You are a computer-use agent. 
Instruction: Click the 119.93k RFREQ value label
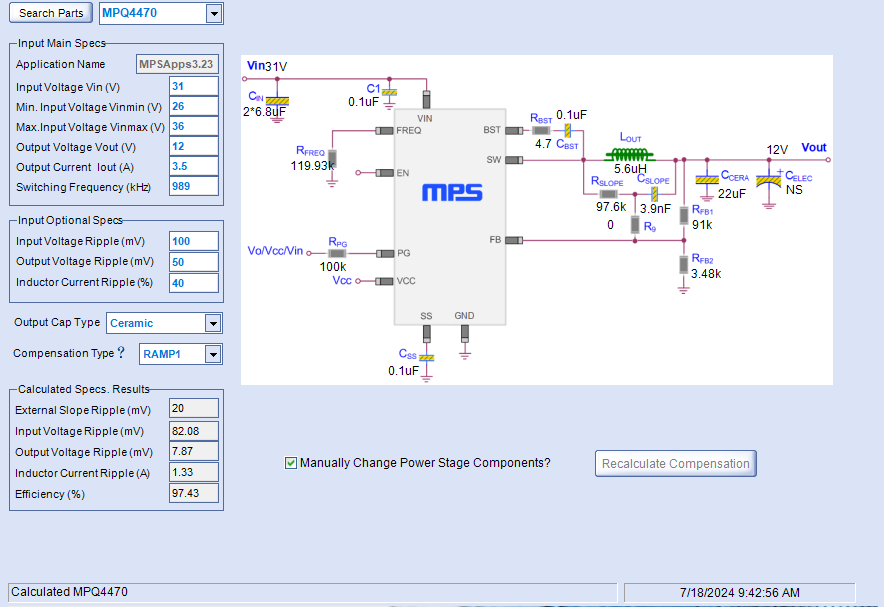click(x=312, y=166)
